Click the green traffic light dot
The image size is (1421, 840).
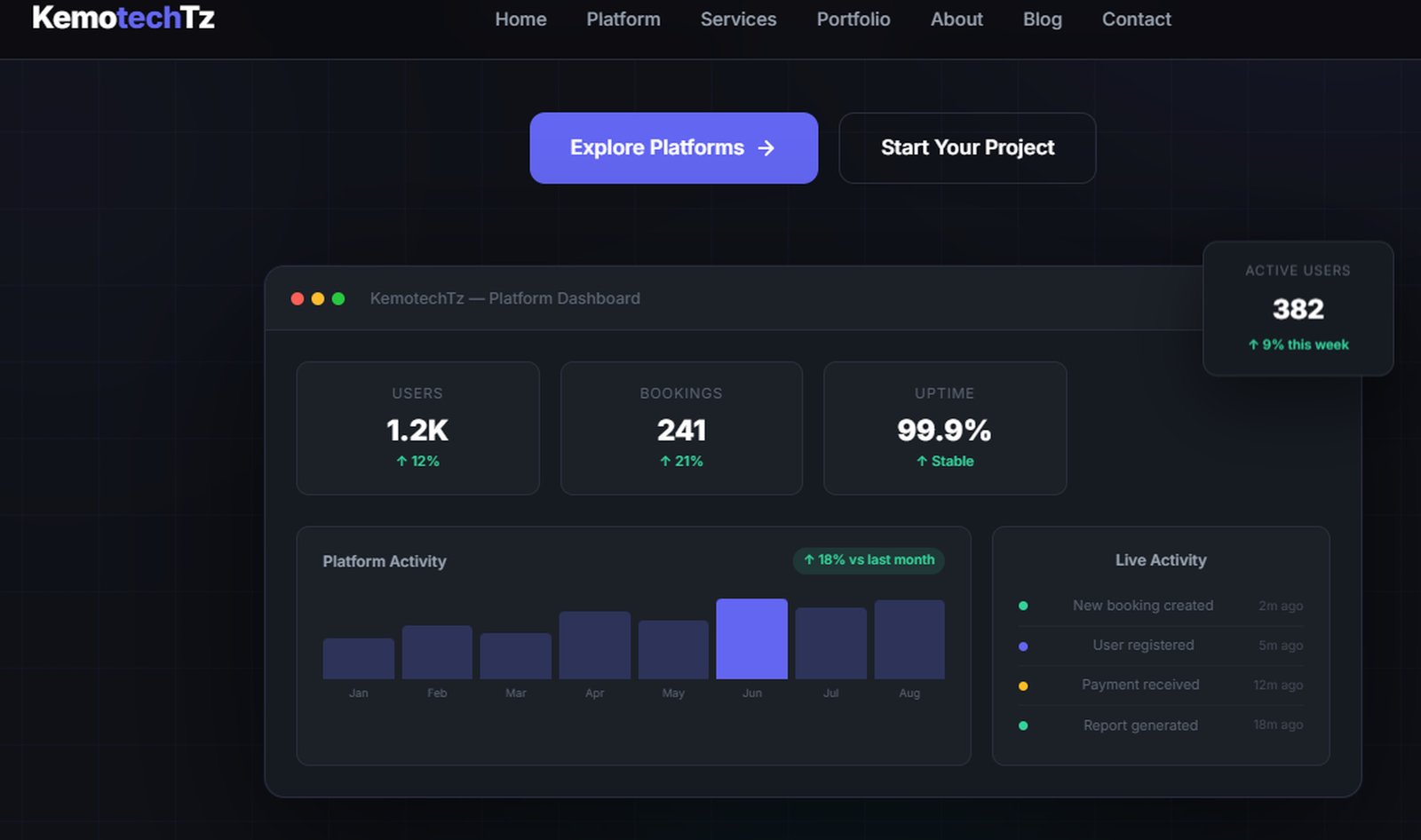tap(339, 298)
